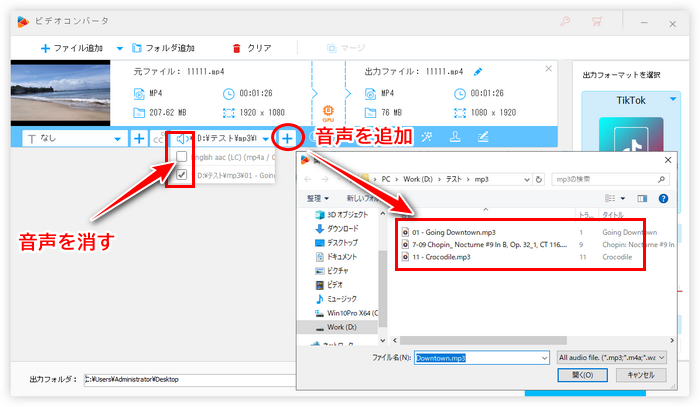Close the file open dialog
The image size is (700, 407).
668,160
